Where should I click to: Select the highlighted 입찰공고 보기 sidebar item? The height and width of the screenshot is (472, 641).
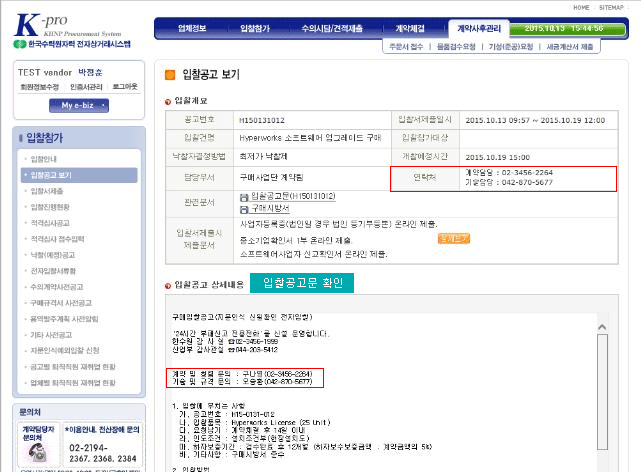click(79, 175)
